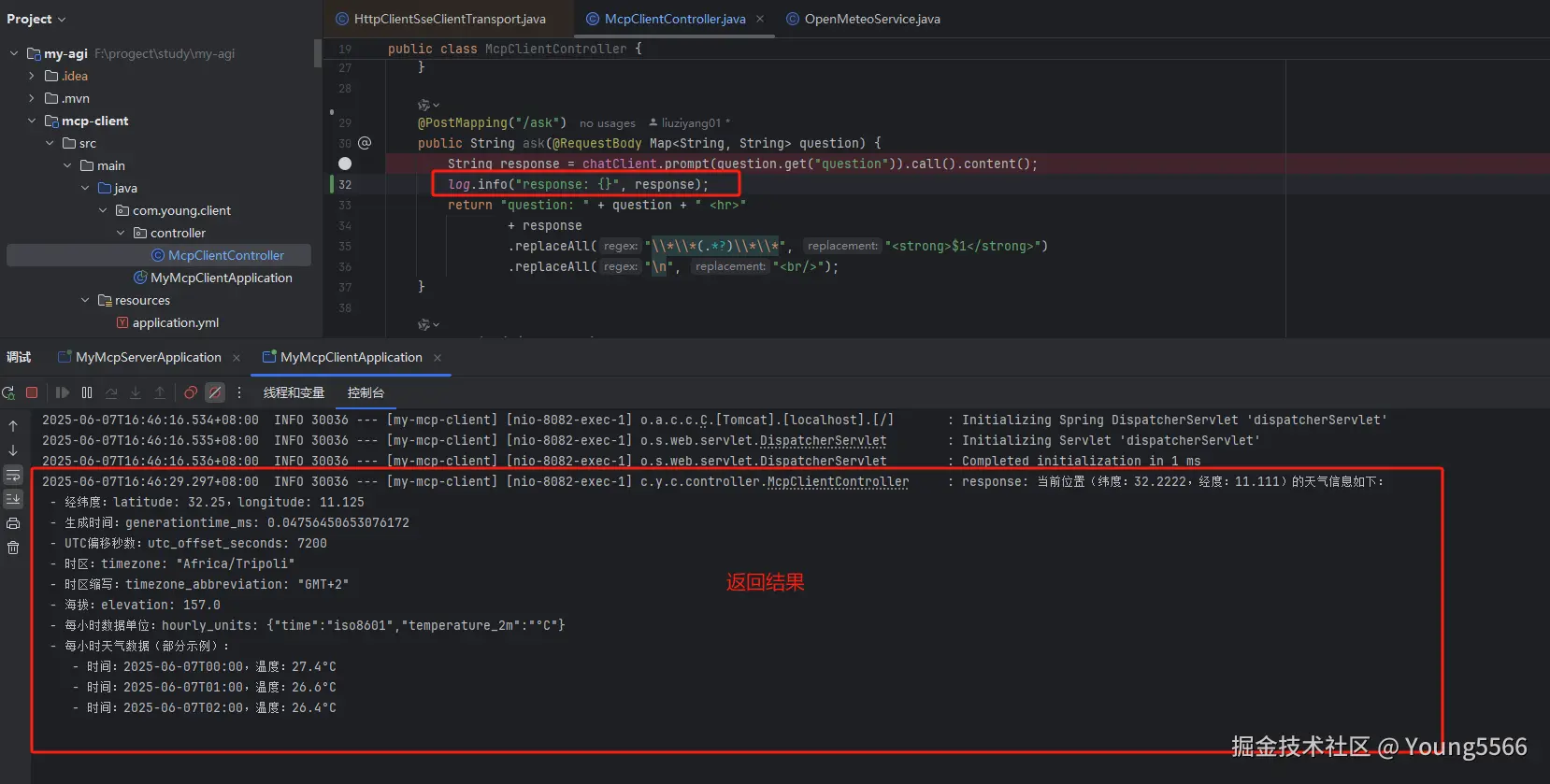
Task: Open AI inlay hint icon below line 38
Action: click(428, 324)
